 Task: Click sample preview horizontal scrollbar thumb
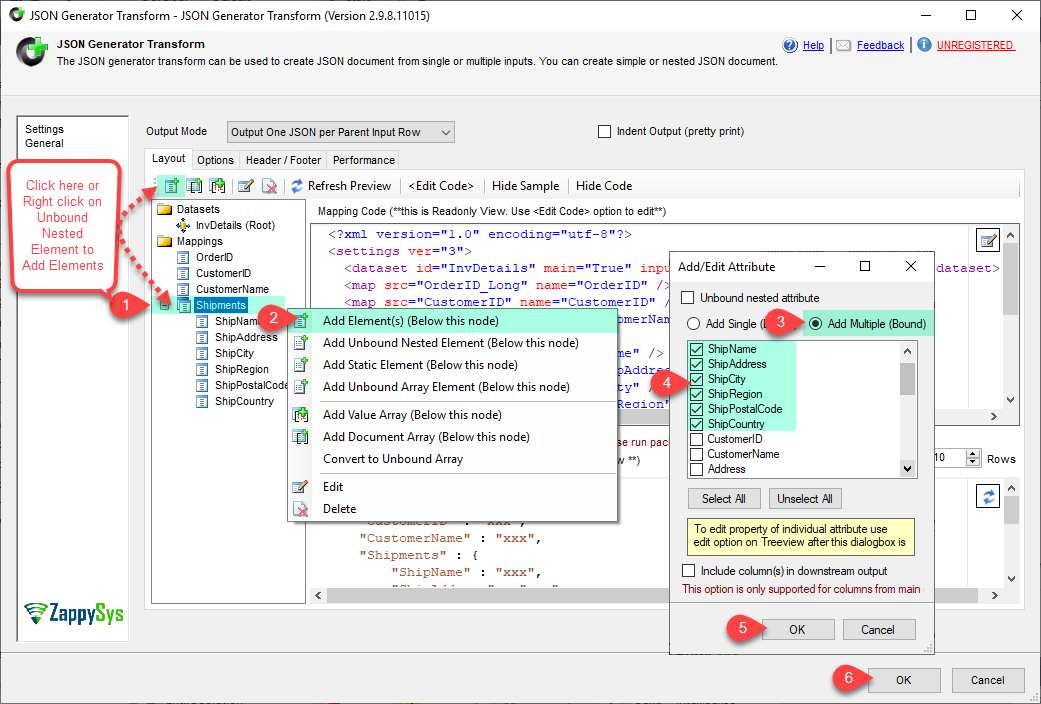click(652, 596)
